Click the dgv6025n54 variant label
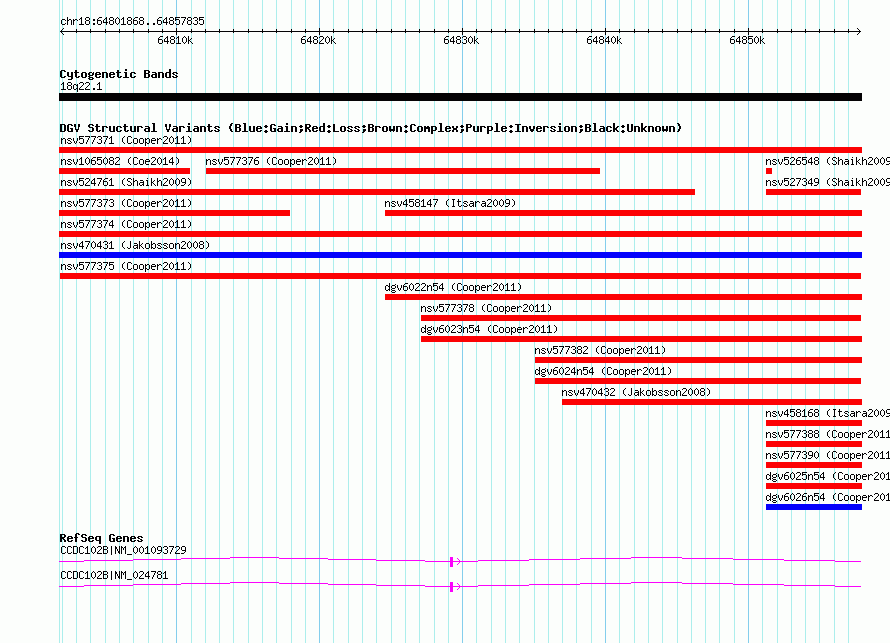The image size is (890, 643). pyautogui.click(x=828, y=476)
